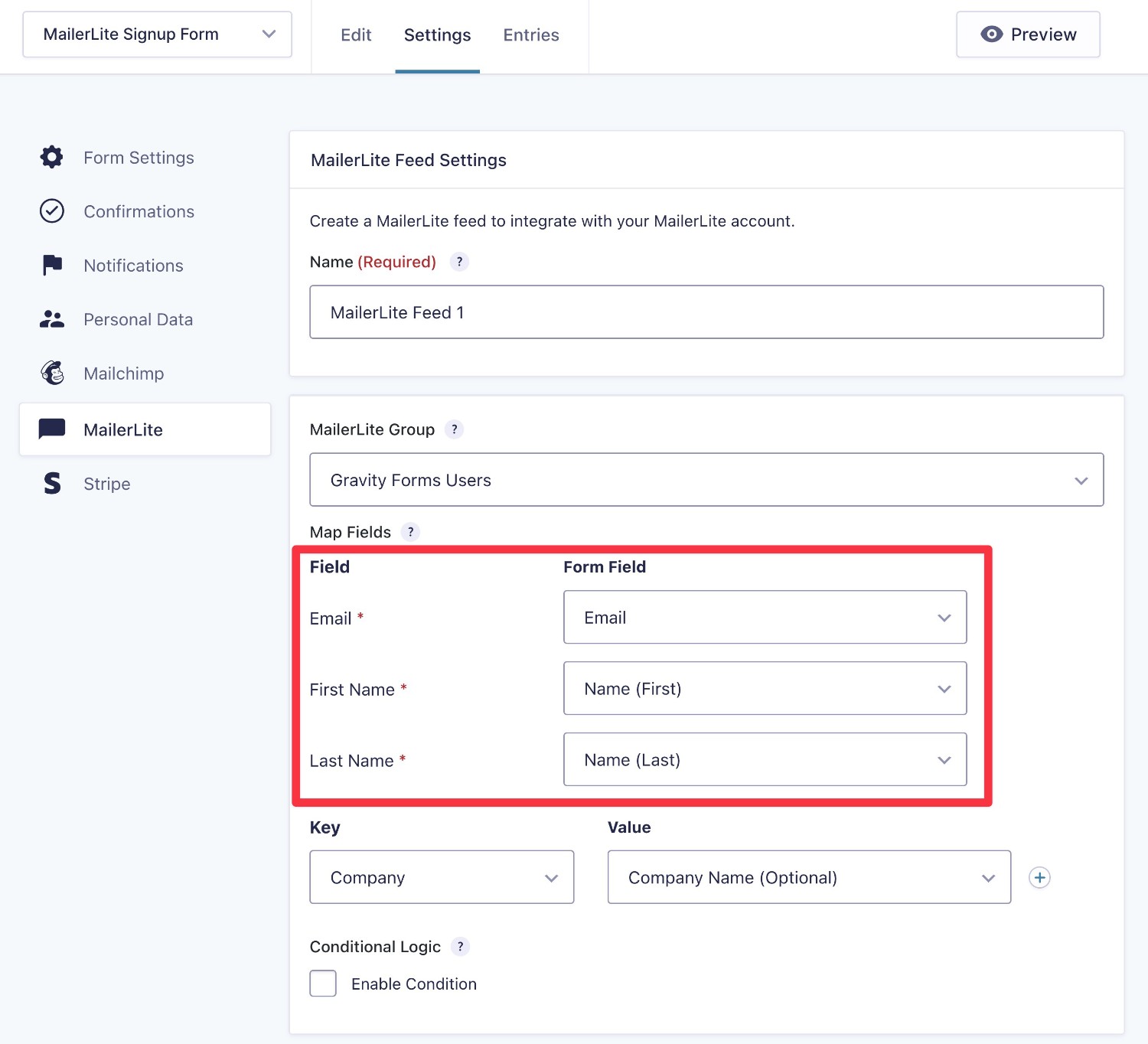
Task: Open help tooltip next to Map Fields
Action: pos(411,532)
